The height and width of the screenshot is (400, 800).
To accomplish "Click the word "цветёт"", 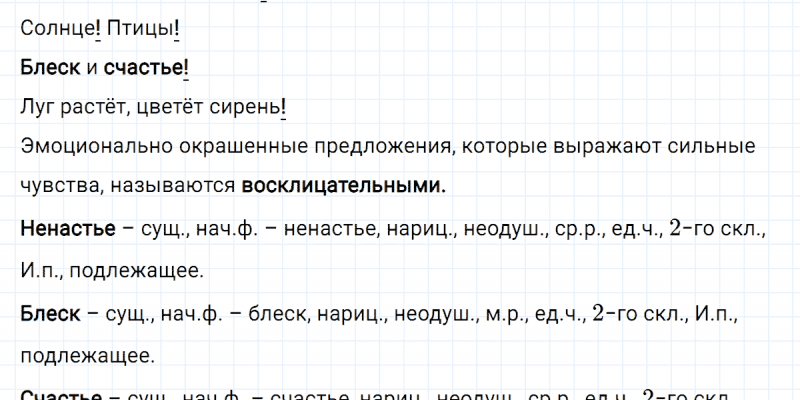I will coord(170,106).
